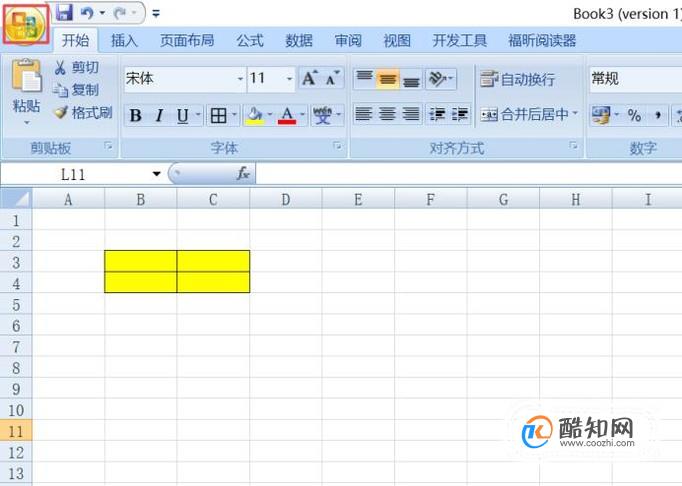Decrease cell indent
The image size is (682, 486).
pyautogui.click(x=437, y=114)
